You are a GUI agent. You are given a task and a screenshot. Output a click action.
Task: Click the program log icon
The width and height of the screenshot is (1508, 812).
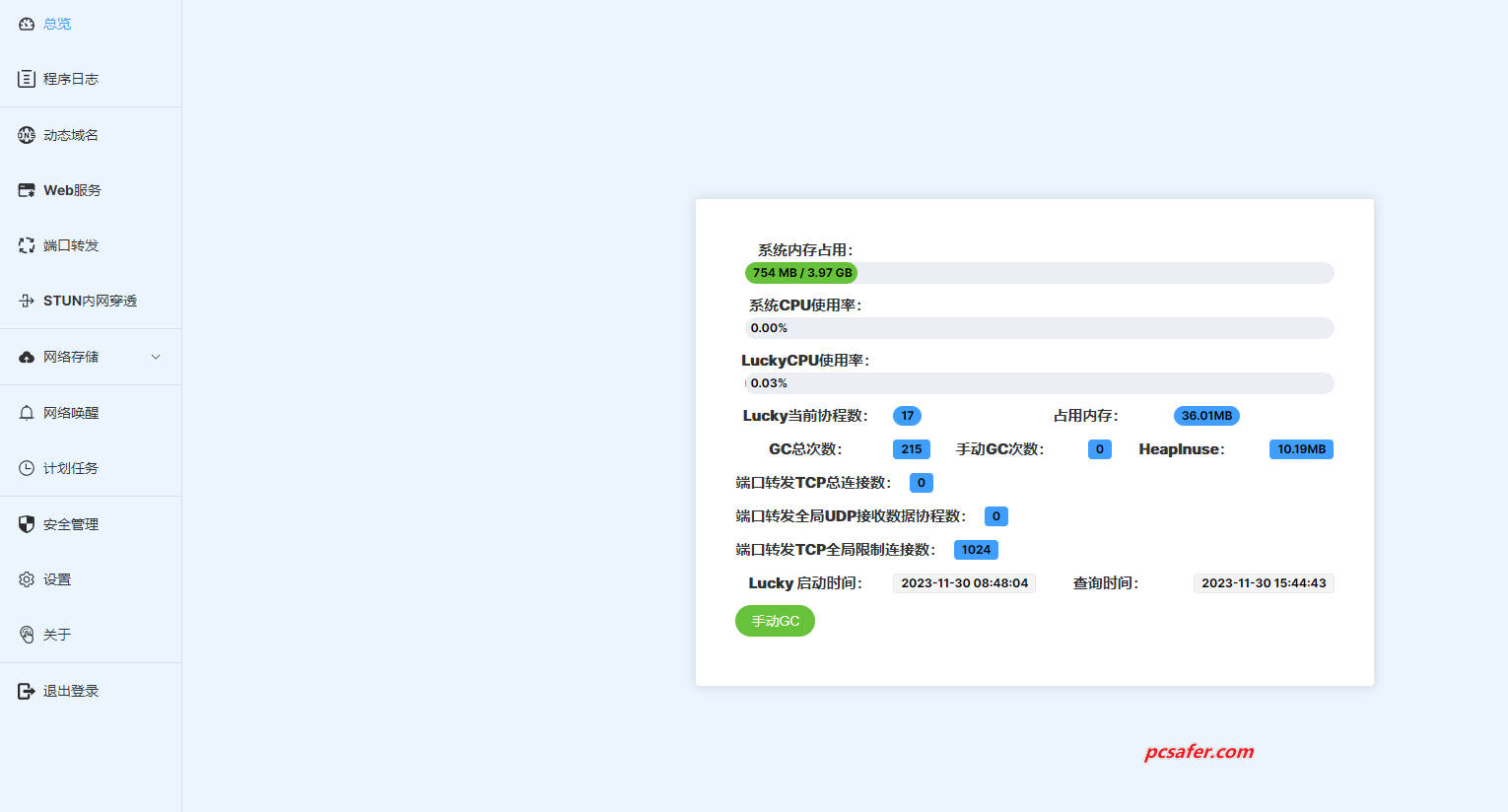[27, 79]
